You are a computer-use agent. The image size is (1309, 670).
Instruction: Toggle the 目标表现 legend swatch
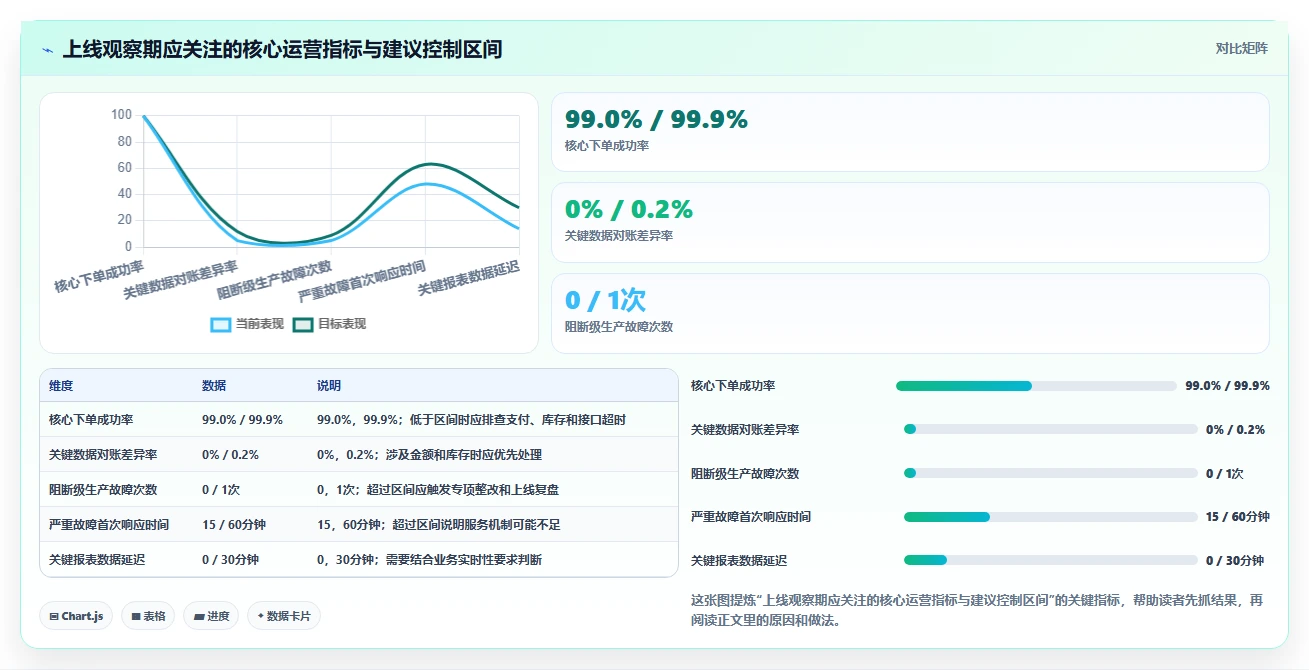(x=303, y=324)
